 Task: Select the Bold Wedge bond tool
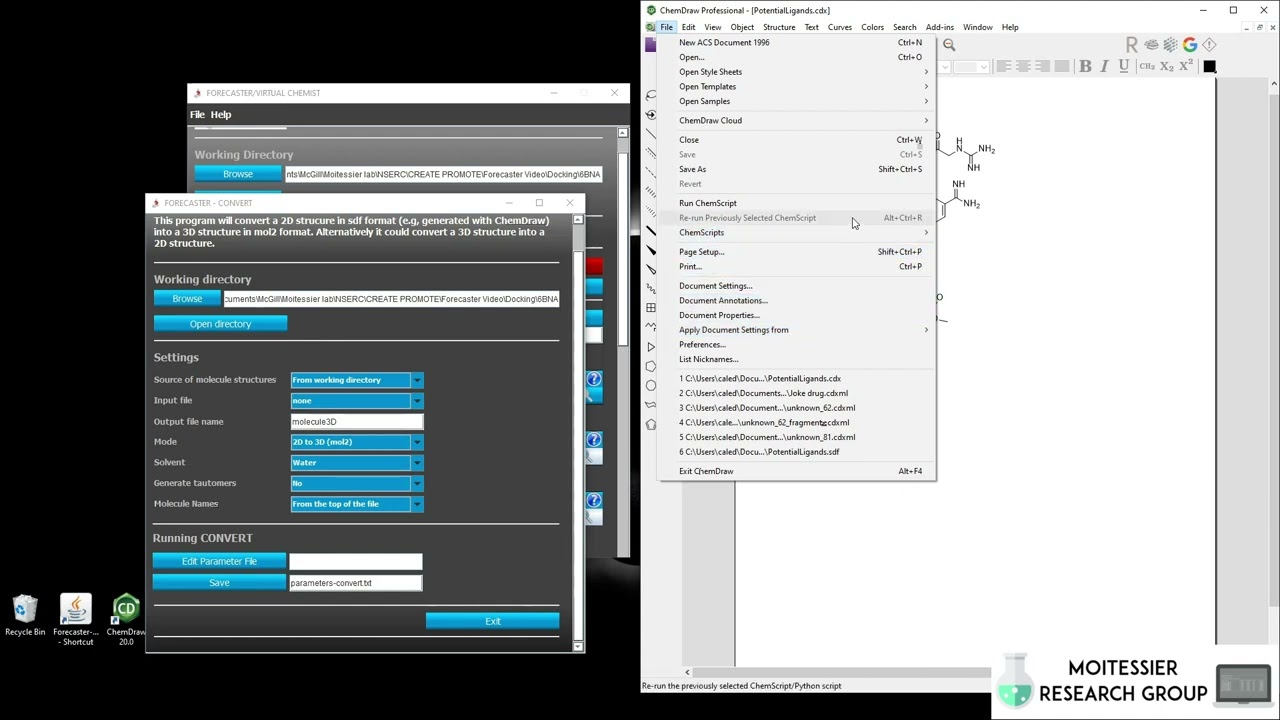coord(651,250)
